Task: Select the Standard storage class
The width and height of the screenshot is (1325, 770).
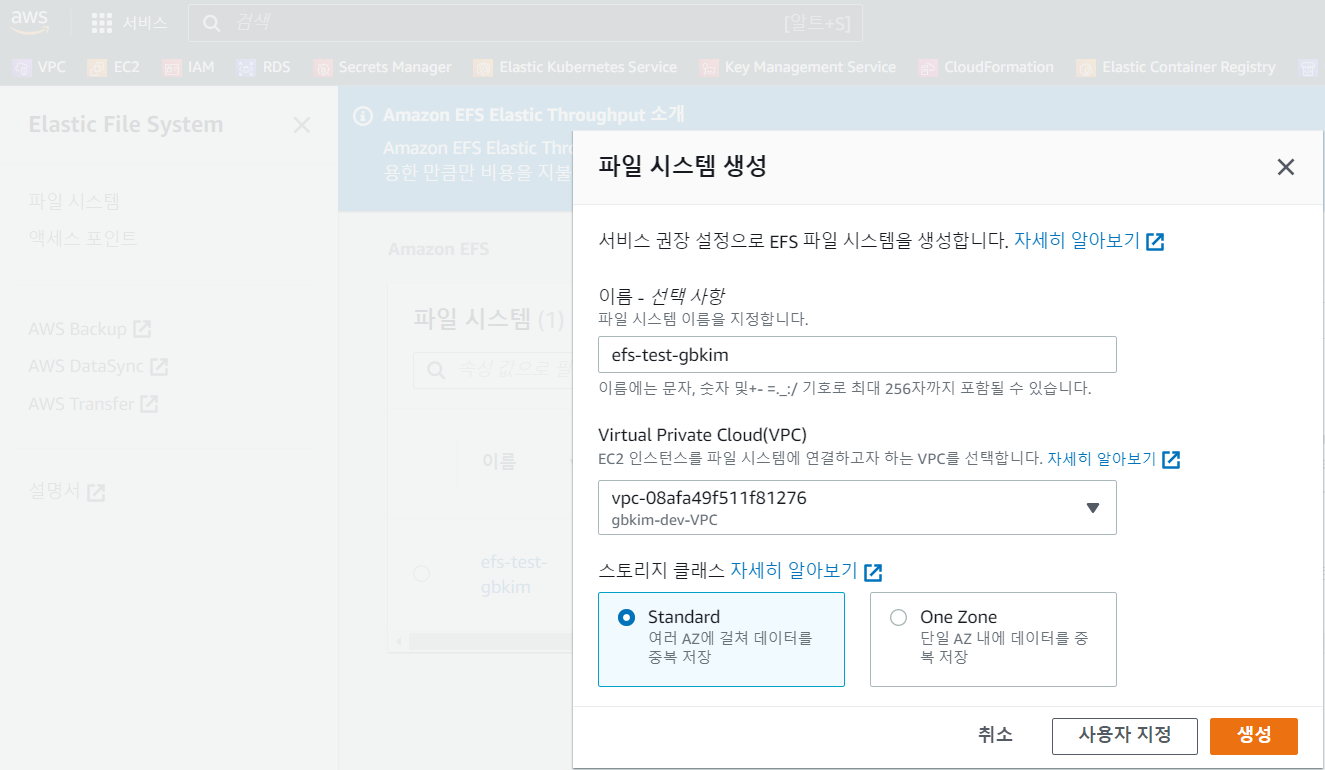Action: [627, 618]
